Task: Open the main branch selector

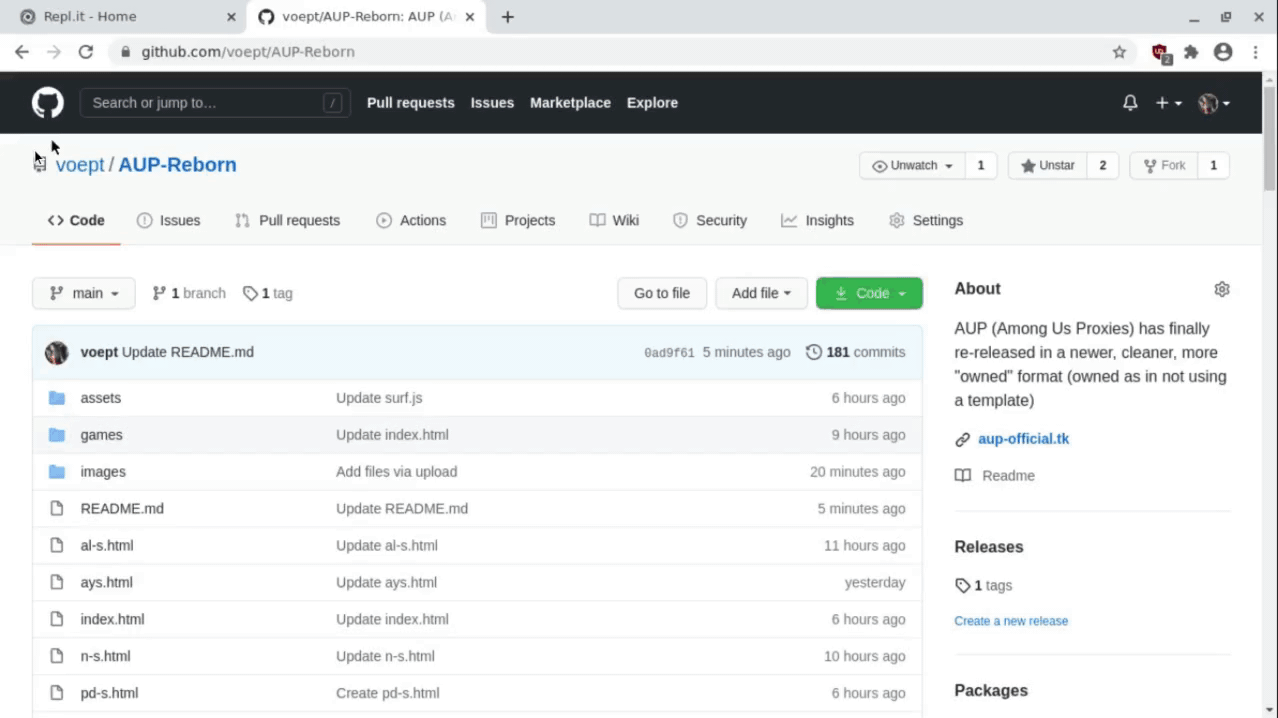Action: pyautogui.click(x=84, y=293)
